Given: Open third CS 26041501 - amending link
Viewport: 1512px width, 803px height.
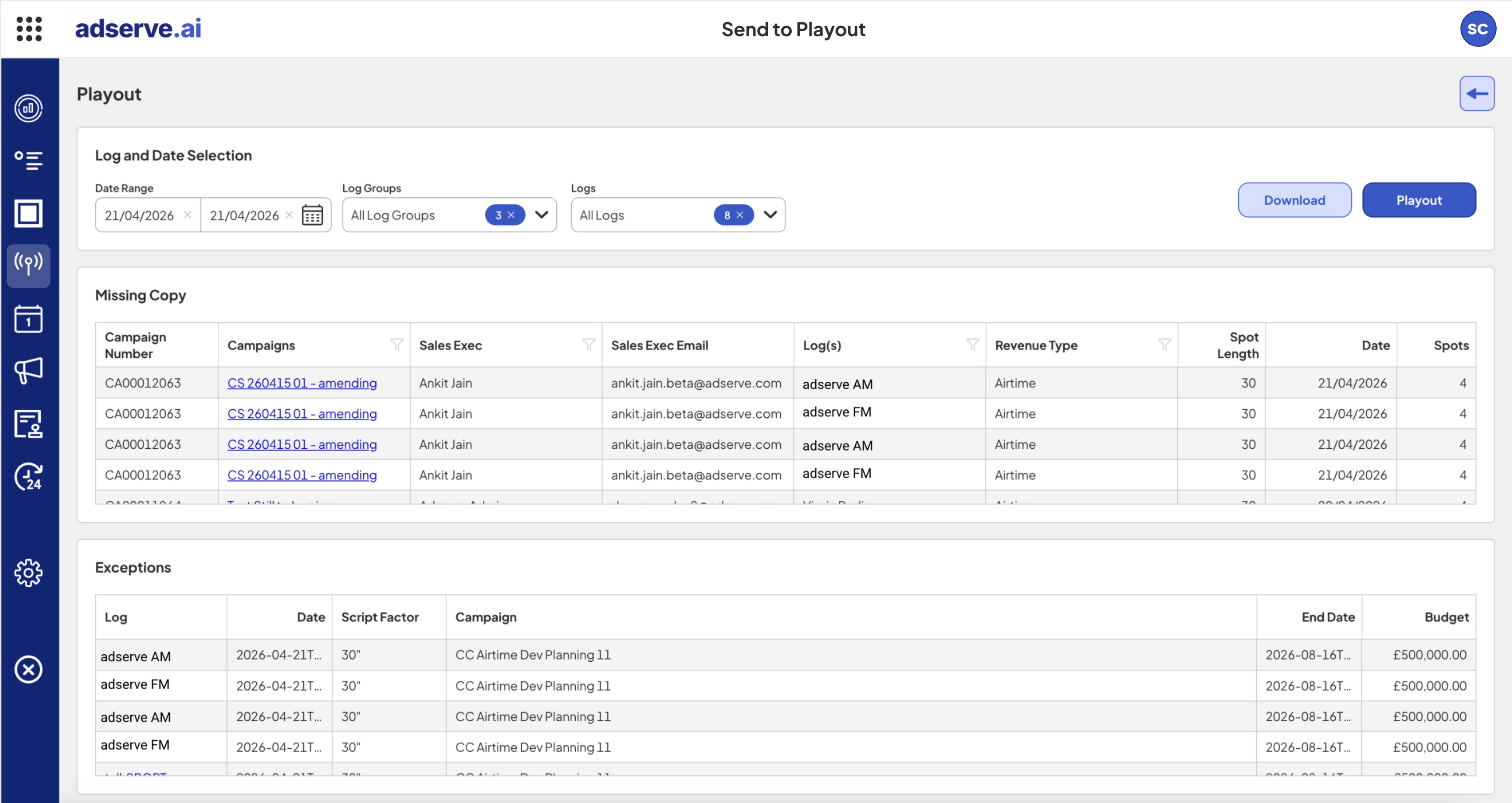Looking at the screenshot, I should tap(302, 444).
